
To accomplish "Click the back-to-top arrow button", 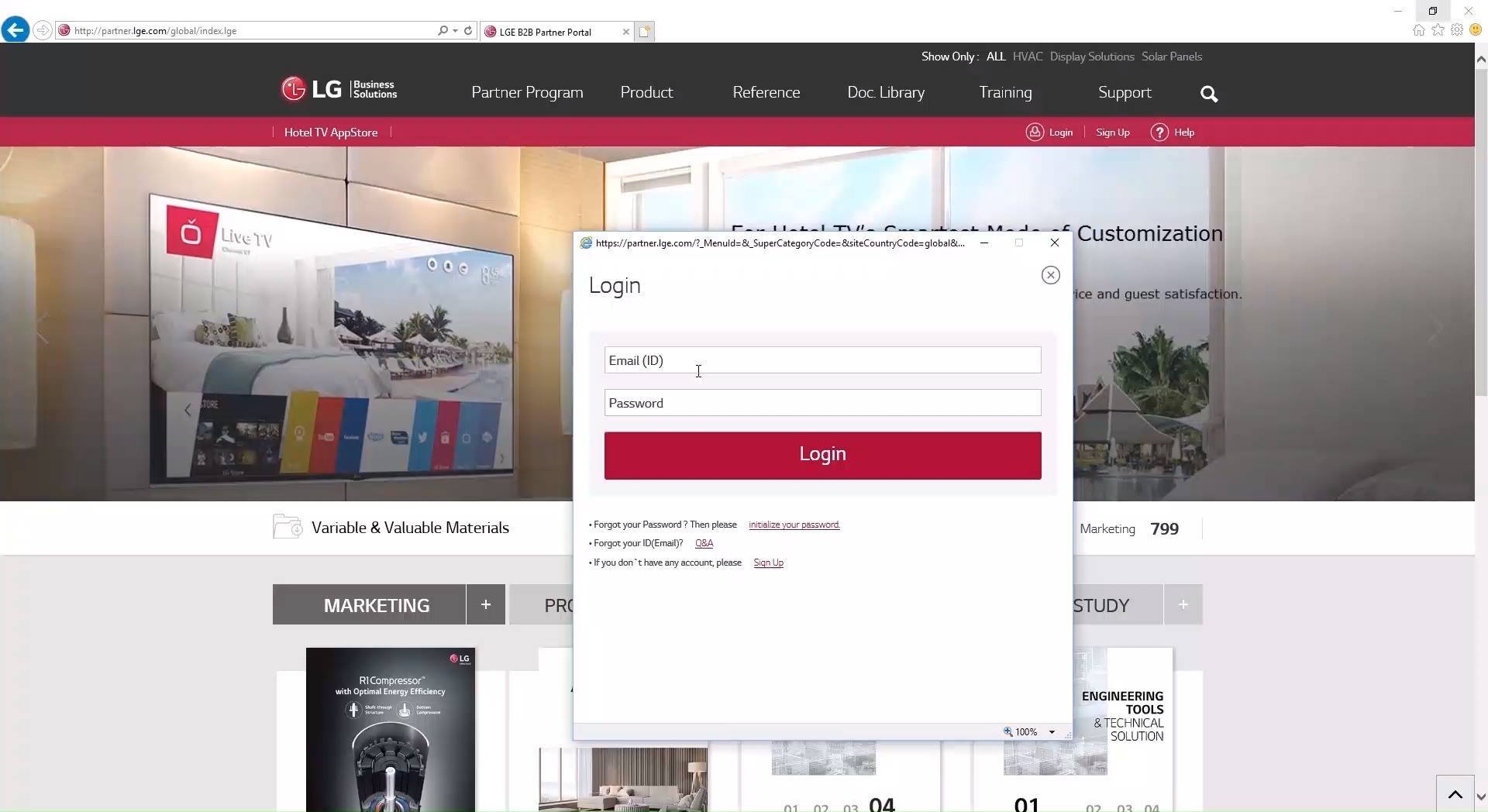I will (x=1455, y=793).
